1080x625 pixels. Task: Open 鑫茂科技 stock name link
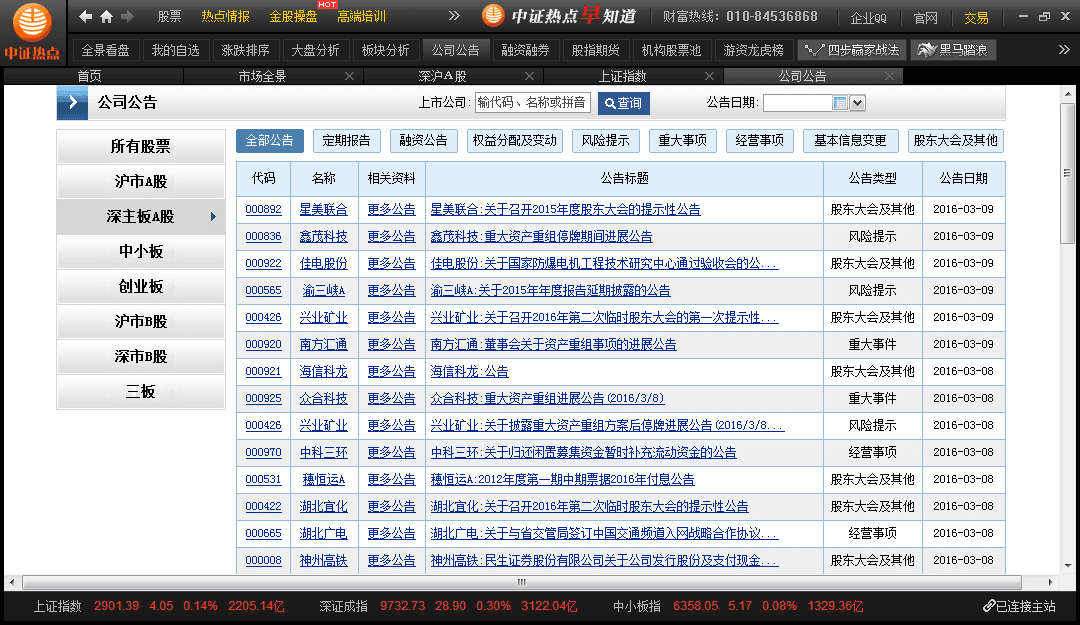(324, 236)
